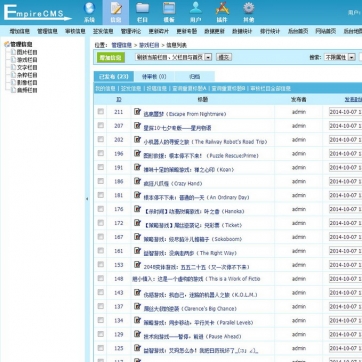362x362 pixels.
Task: Click edit icon for Escape From Nightmare
Action: pyautogui.click(x=137, y=112)
